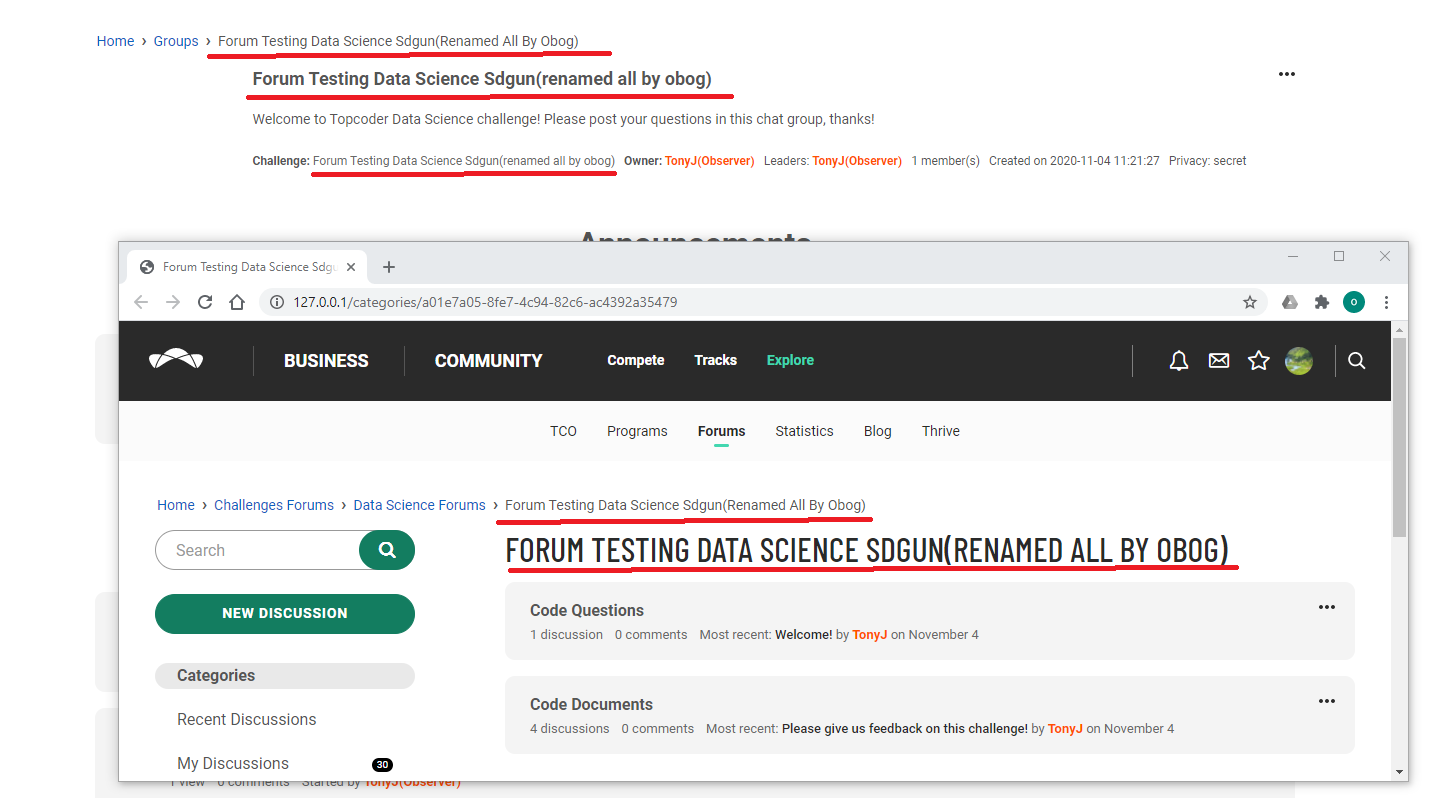Open 'Please give us feedback on this challenge!'

[x=905, y=729]
